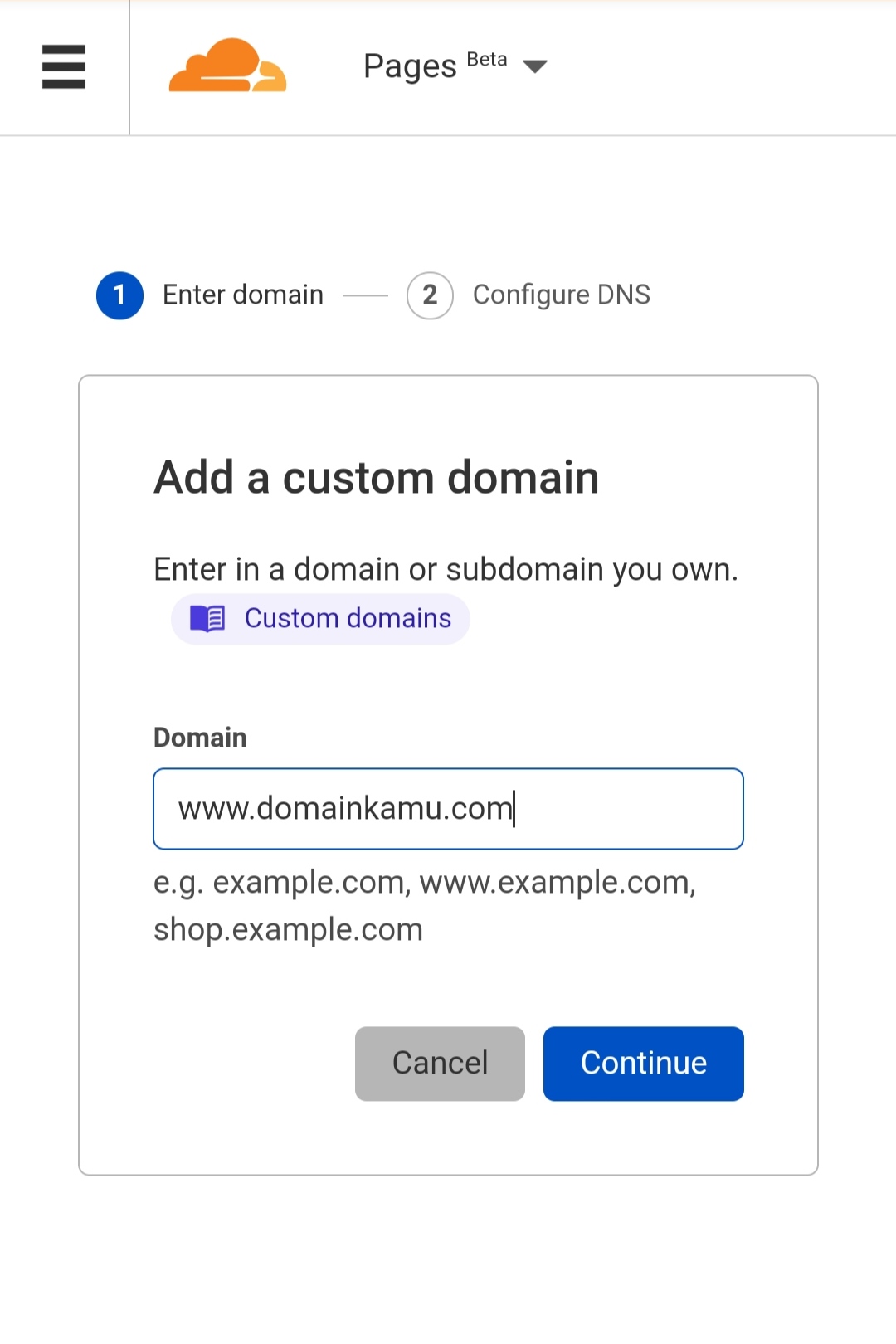This screenshot has height=1344, width=896.
Task: Click the Add a custom domain heading
Action: (377, 478)
